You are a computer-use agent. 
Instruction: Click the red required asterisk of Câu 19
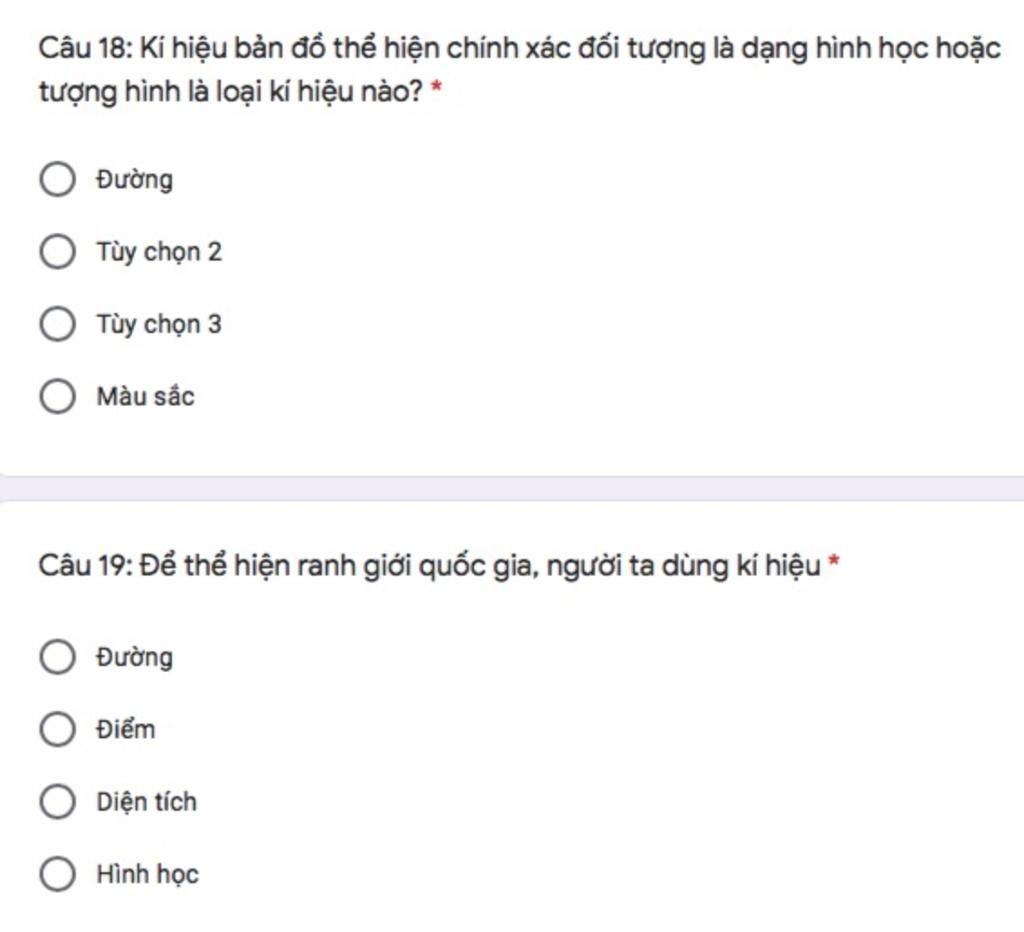tap(833, 562)
